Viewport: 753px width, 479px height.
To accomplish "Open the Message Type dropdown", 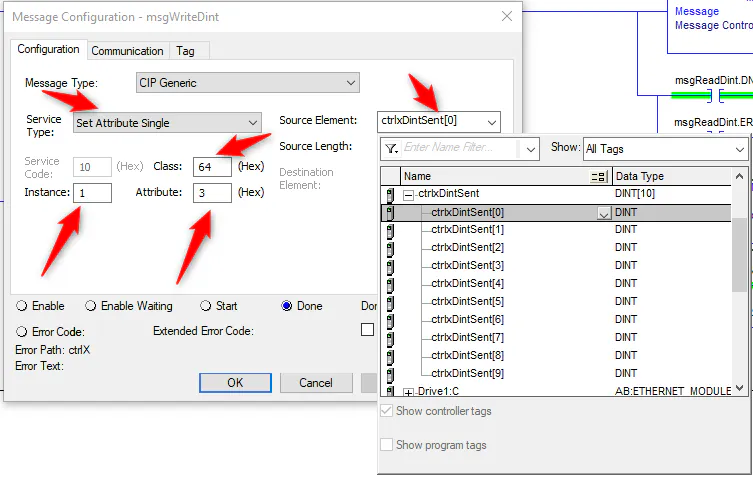I will [x=350, y=82].
